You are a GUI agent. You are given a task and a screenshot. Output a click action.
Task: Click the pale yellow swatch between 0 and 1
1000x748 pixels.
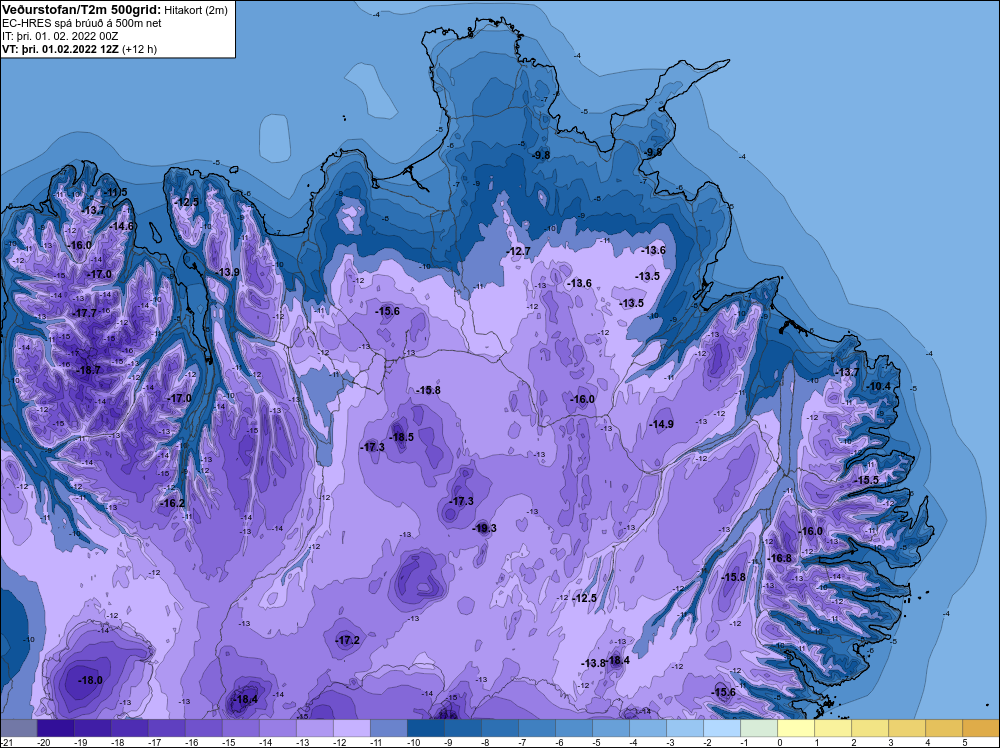[x=795, y=728]
